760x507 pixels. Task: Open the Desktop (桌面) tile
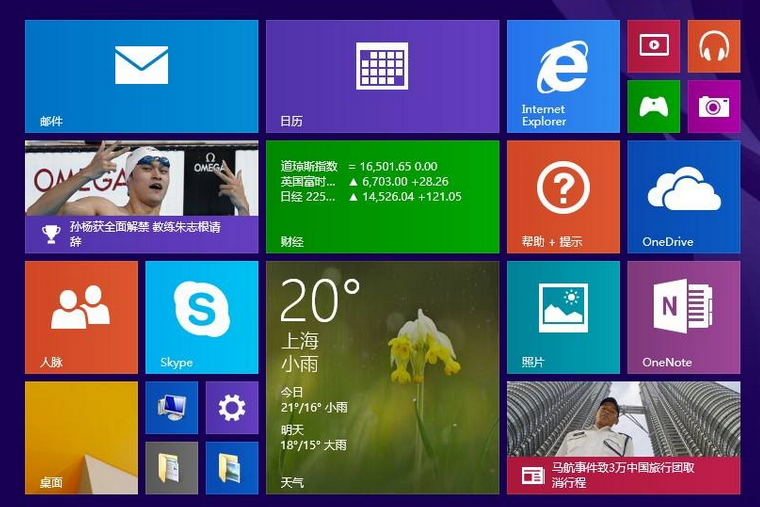point(81,437)
